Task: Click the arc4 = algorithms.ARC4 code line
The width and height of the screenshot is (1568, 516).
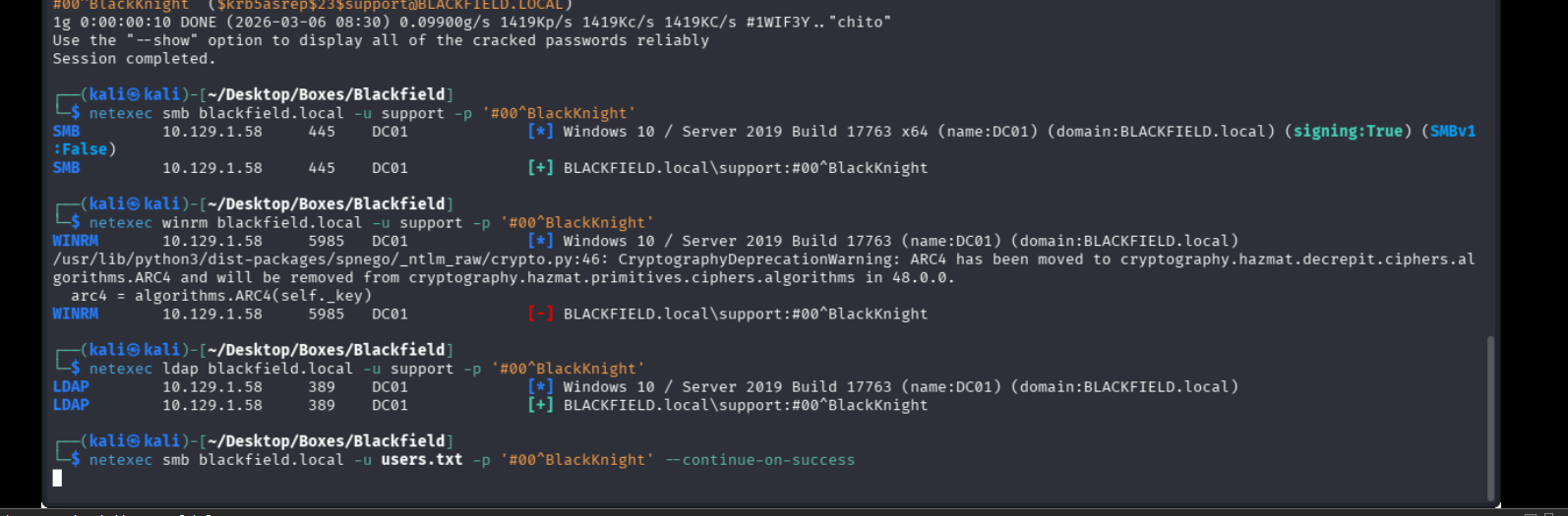Action: [x=220, y=296]
